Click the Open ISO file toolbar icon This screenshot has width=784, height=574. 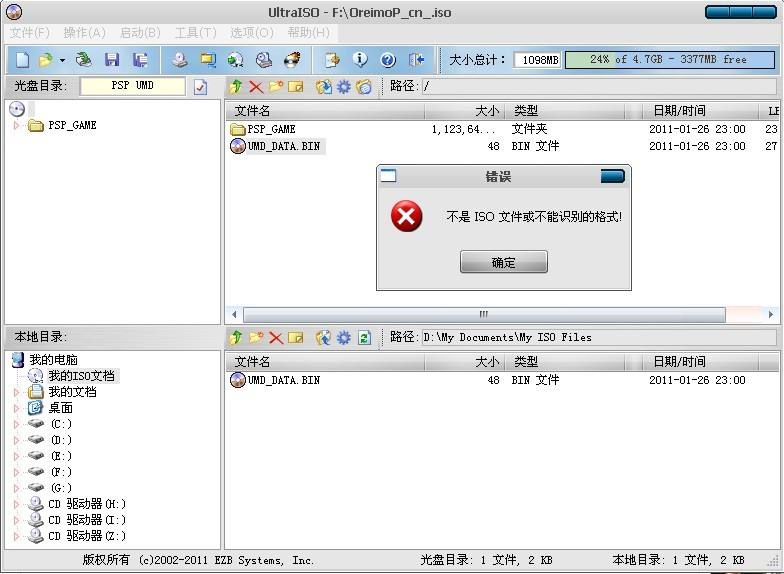(x=46, y=60)
